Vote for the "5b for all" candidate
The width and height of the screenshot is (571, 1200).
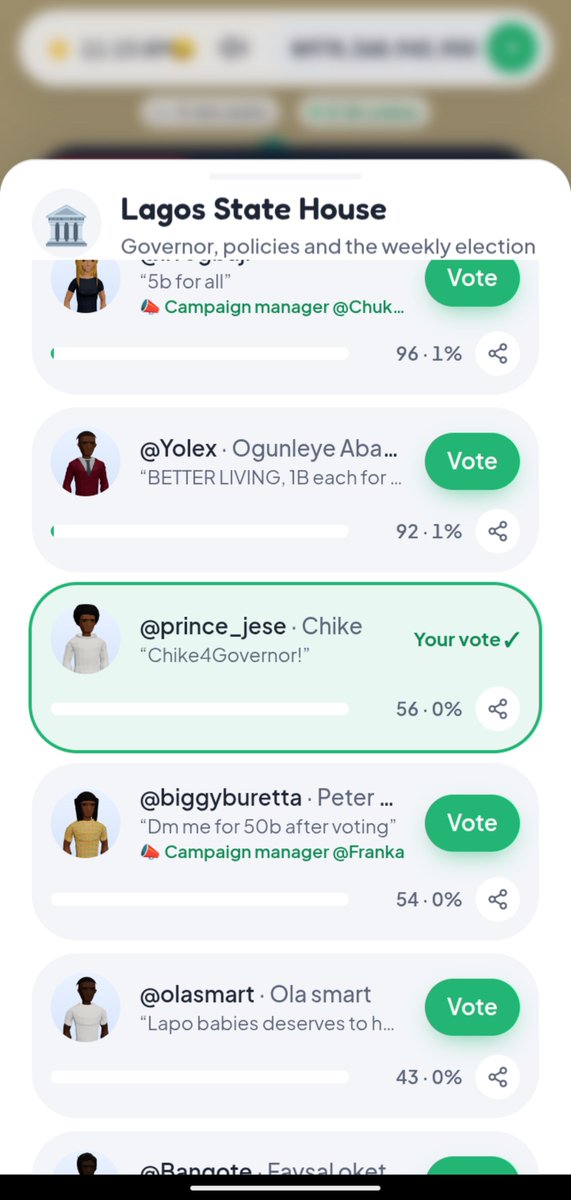pos(472,280)
